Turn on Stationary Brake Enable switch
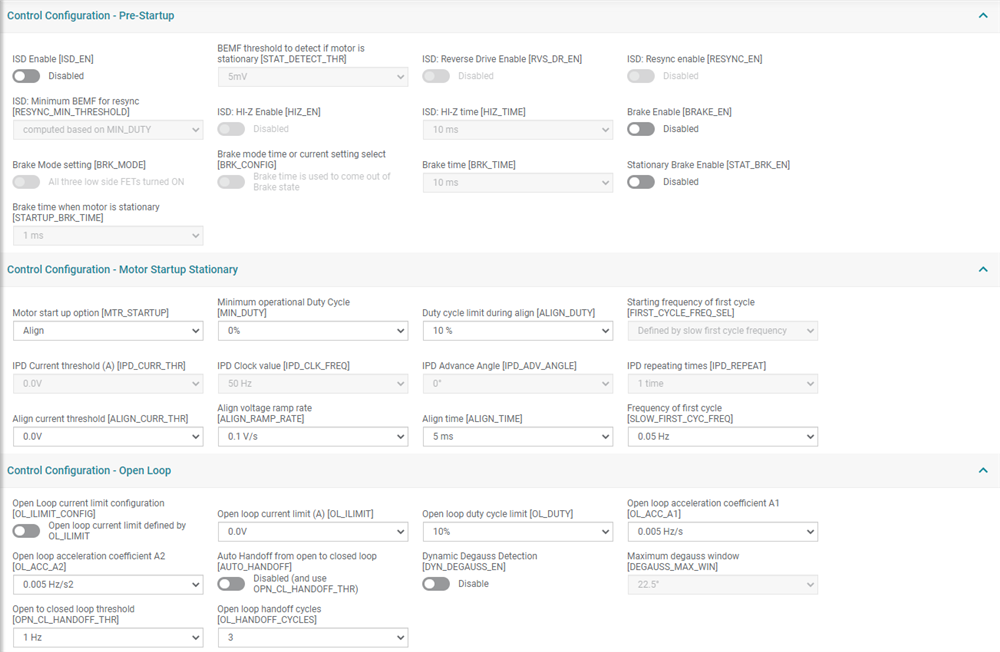This screenshot has height=652, width=1000. [641, 182]
